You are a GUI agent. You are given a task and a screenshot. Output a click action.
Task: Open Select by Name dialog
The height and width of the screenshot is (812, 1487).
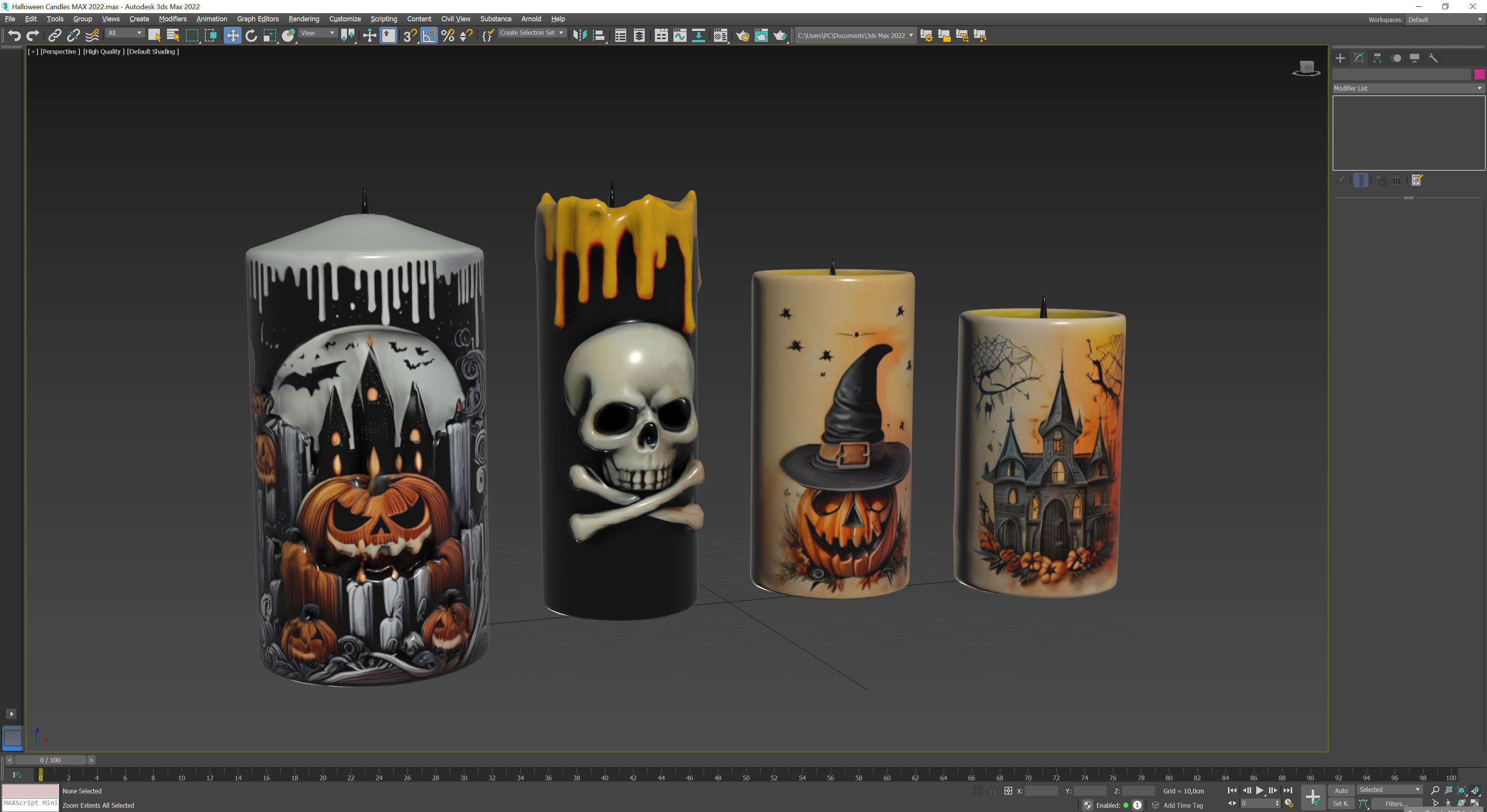tap(173, 36)
